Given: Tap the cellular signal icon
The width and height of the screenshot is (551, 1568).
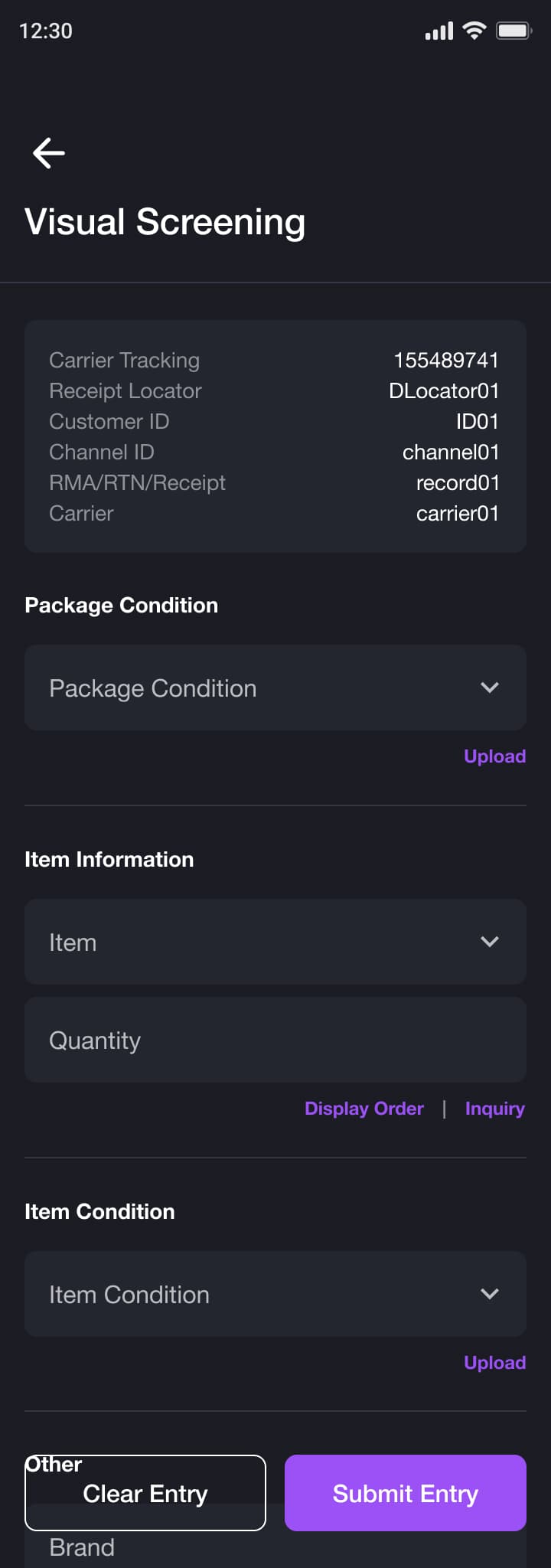Looking at the screenshot, I should 439,31.
